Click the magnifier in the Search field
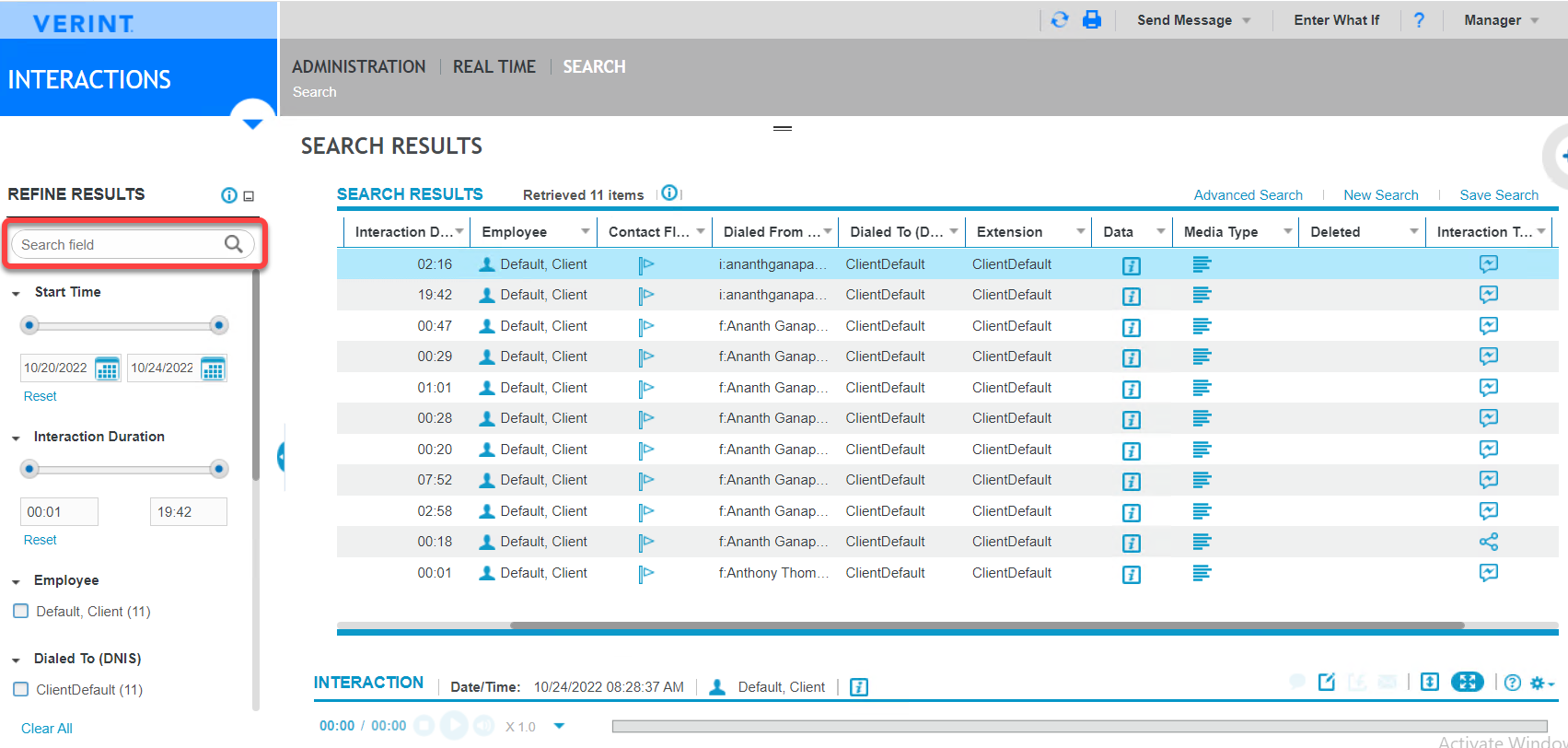Screen dimensions: 1568x748 [234, 244]
